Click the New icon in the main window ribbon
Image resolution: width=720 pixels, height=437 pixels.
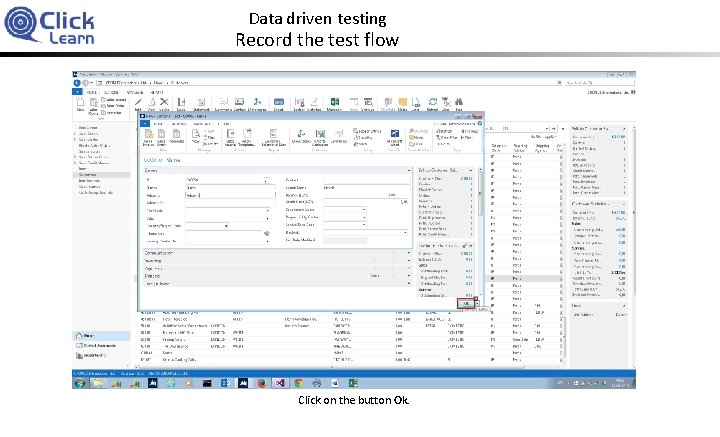tap(80, 104)
